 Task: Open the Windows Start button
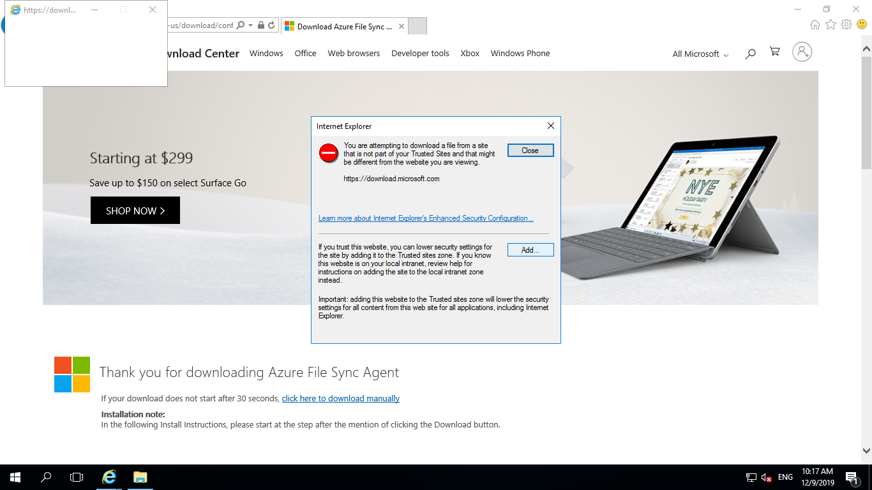(15, 477)
